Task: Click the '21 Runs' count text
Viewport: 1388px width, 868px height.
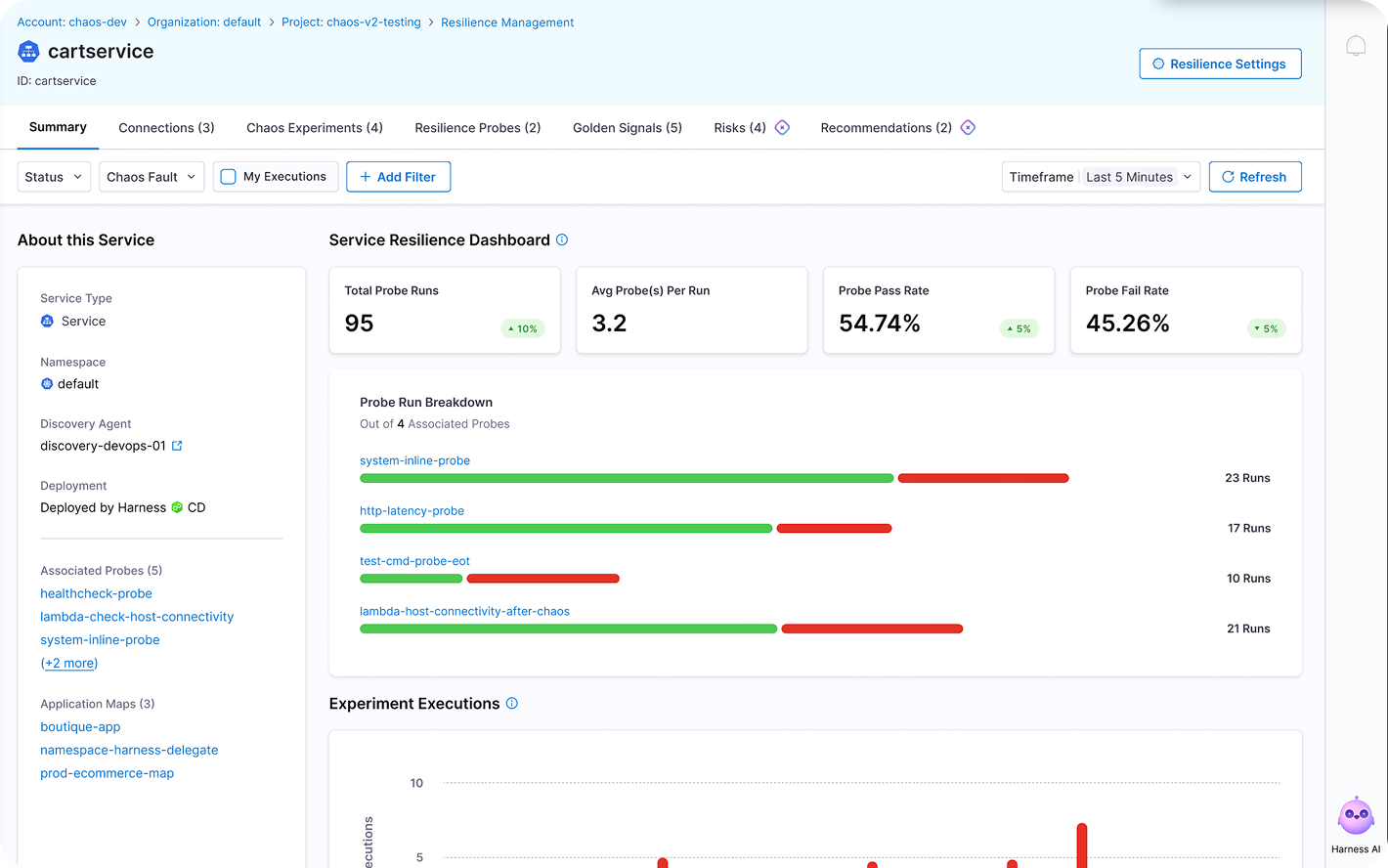Action: click(1248, 629)
